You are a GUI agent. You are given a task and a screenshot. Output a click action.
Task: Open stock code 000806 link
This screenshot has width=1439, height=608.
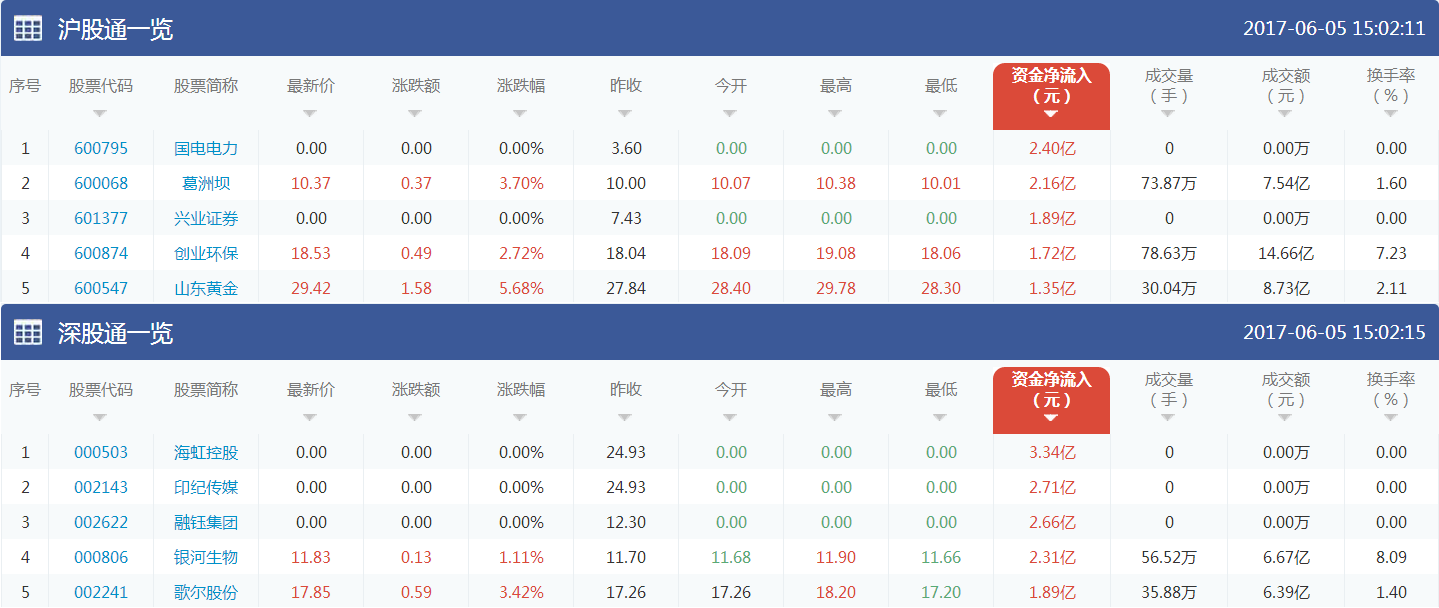[x=101, y=557]
